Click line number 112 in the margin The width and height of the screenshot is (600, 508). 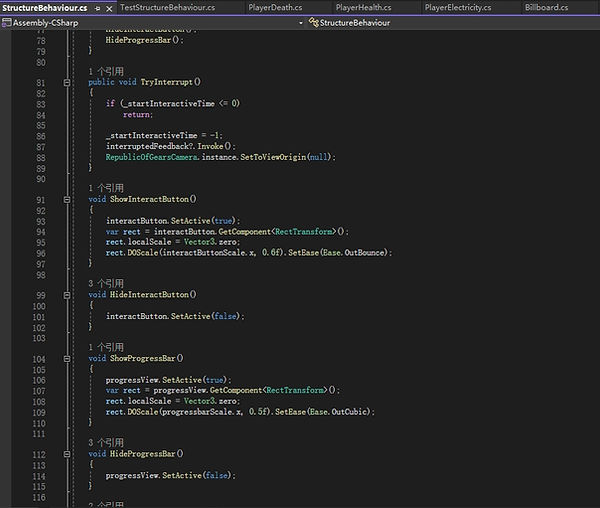pos(39,454)
